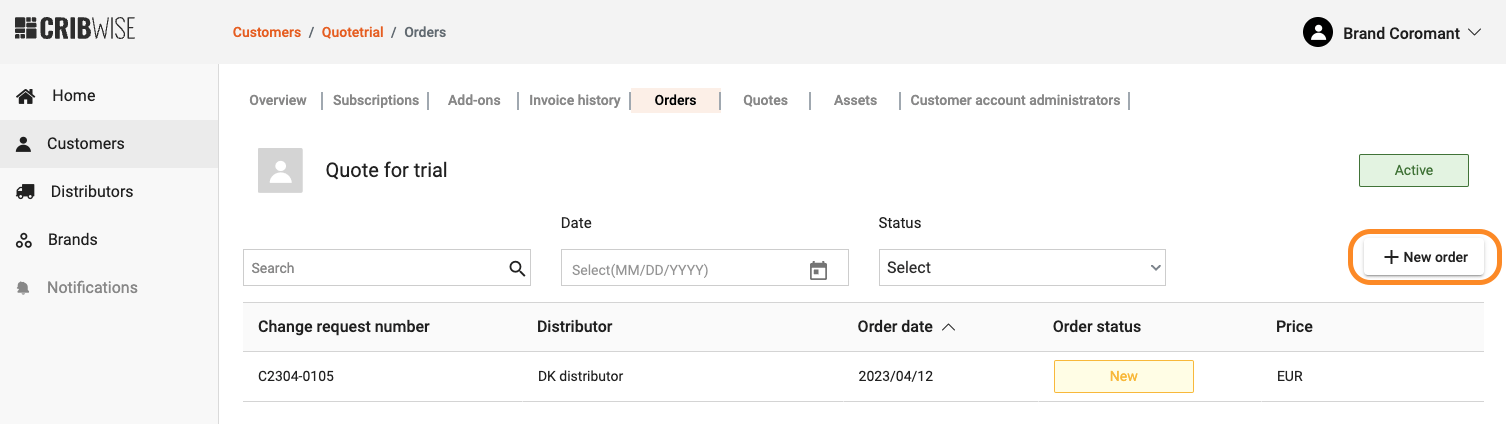Screen dimensions: 1506x424
Task: Open the date picker calendar icon
Action: pos(818,270)
